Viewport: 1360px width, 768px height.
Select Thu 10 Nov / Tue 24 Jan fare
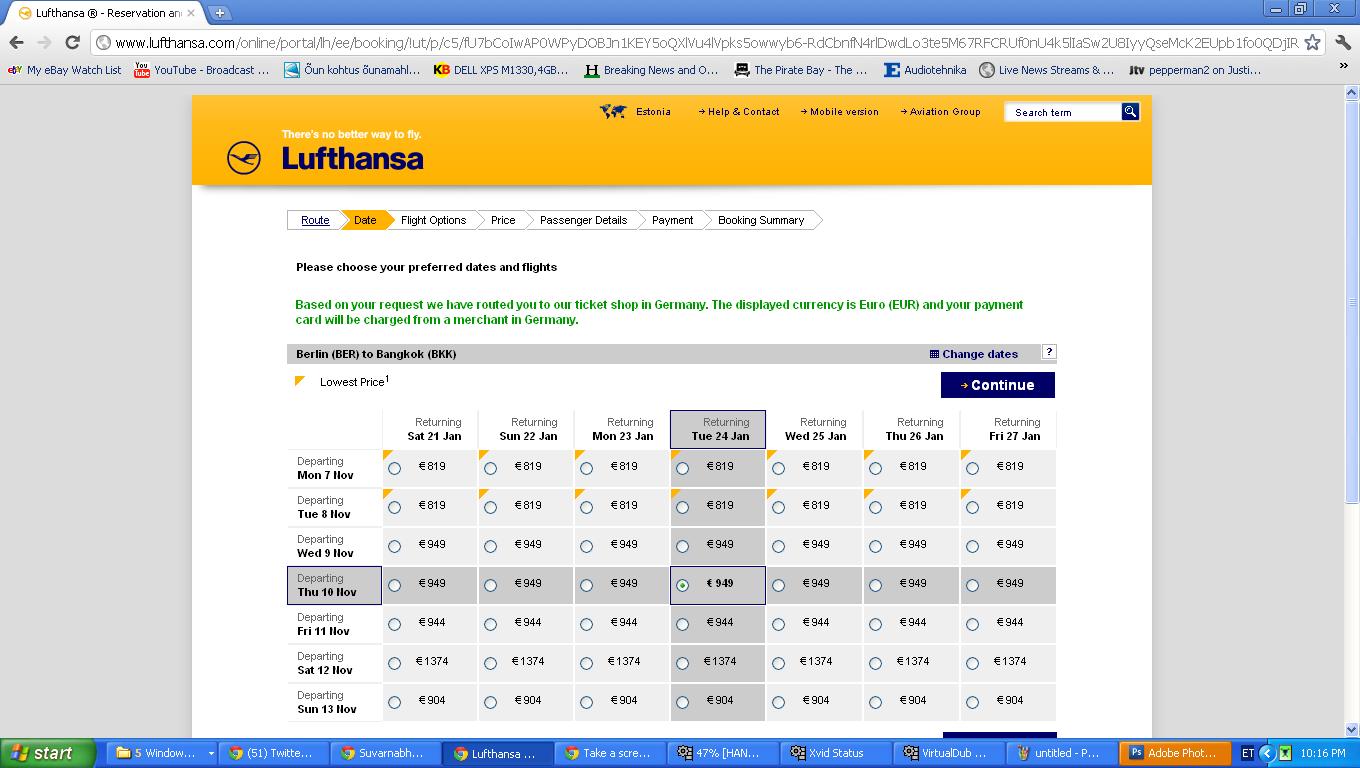[x=682, y=585]
